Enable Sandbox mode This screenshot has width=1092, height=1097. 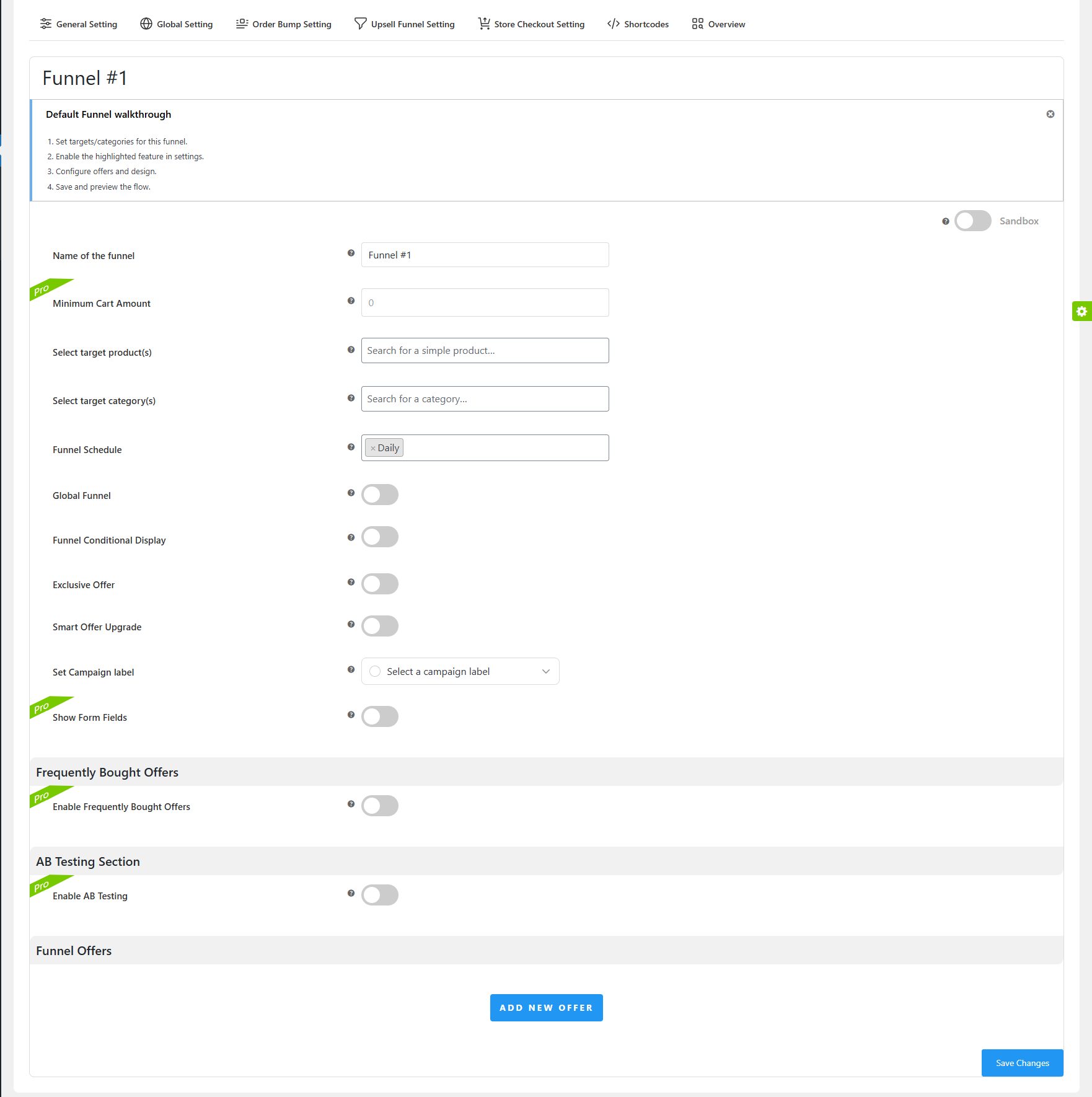[x=972, y=221]
